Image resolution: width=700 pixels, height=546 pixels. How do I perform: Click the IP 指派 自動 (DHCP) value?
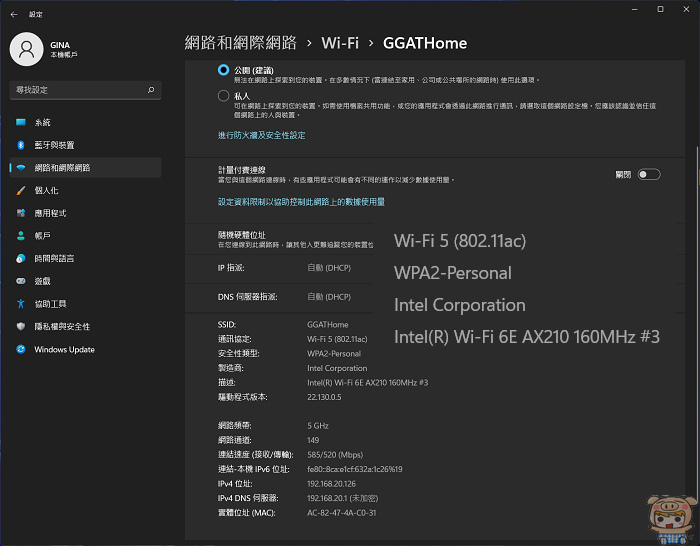329,268
